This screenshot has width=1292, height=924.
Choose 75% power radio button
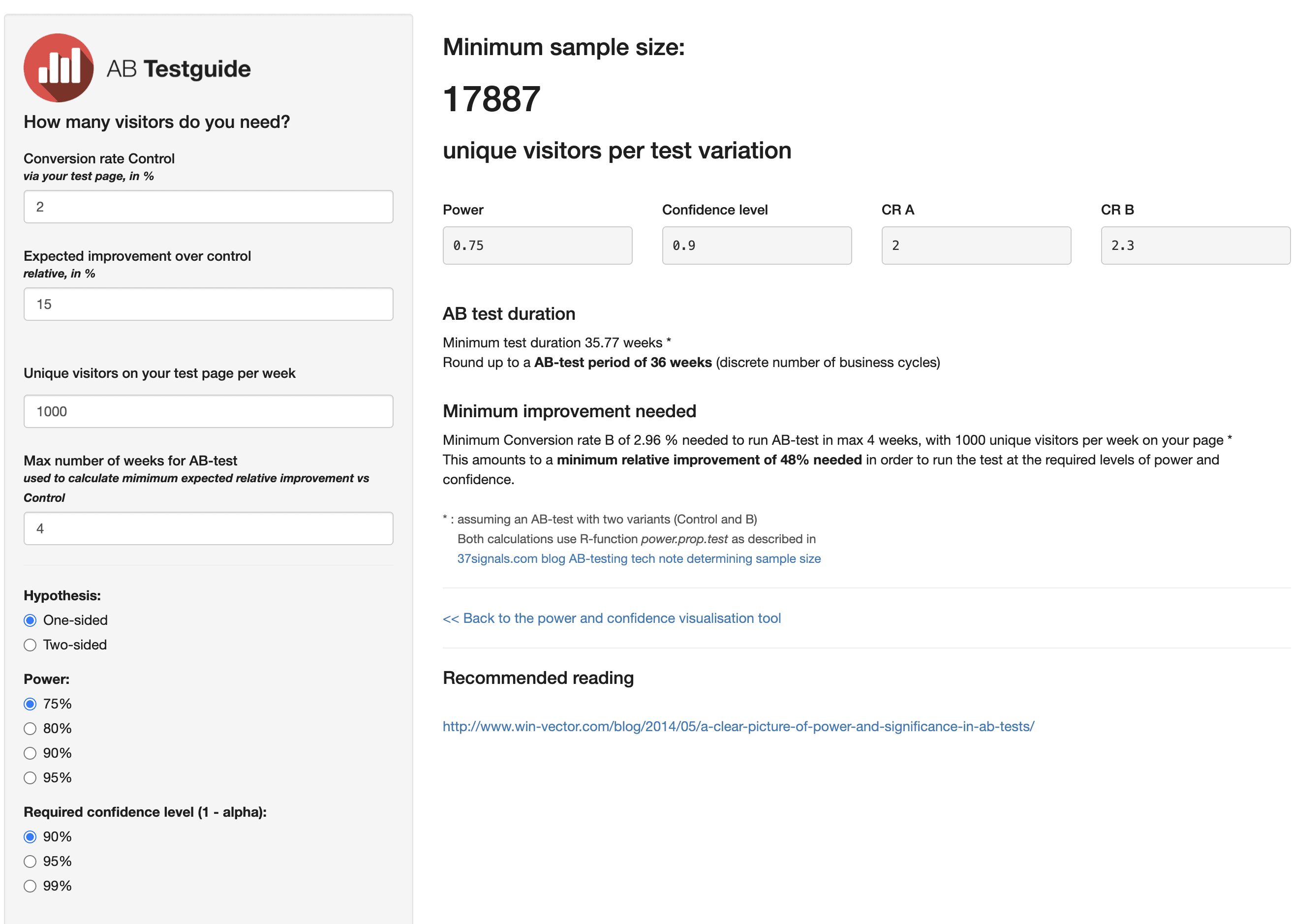click(30, 704)
